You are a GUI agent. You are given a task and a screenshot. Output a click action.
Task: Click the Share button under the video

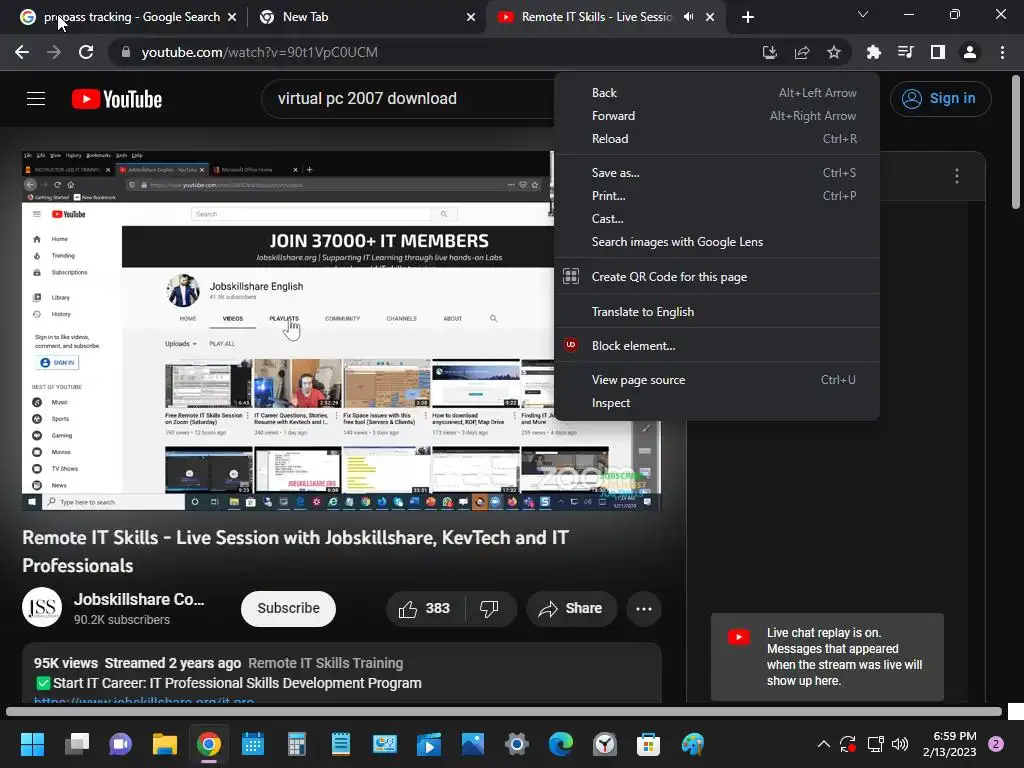coord(571,609)
